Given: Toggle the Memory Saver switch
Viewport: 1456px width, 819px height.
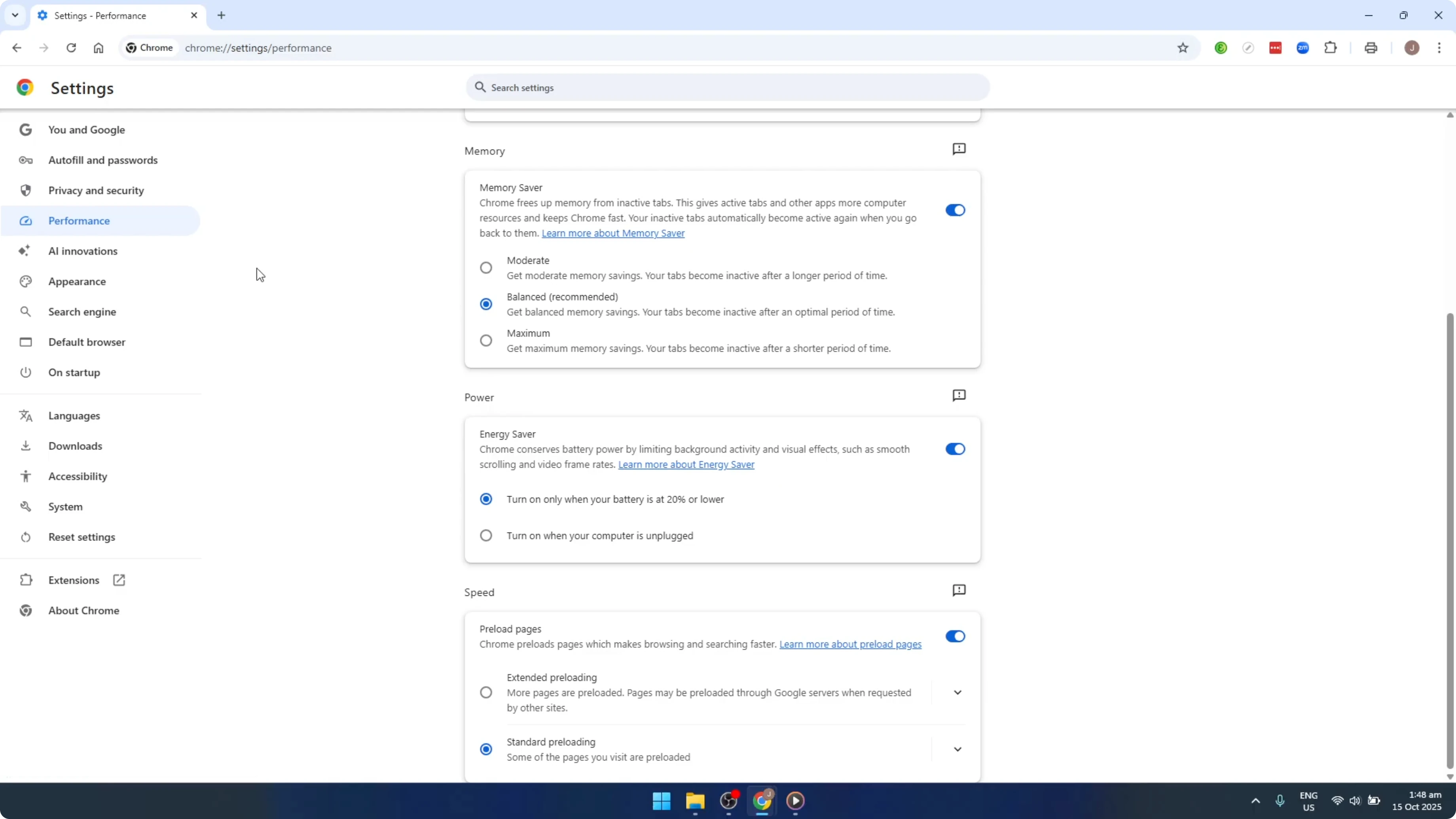Looking at the screenshot, I should [955, 210].
